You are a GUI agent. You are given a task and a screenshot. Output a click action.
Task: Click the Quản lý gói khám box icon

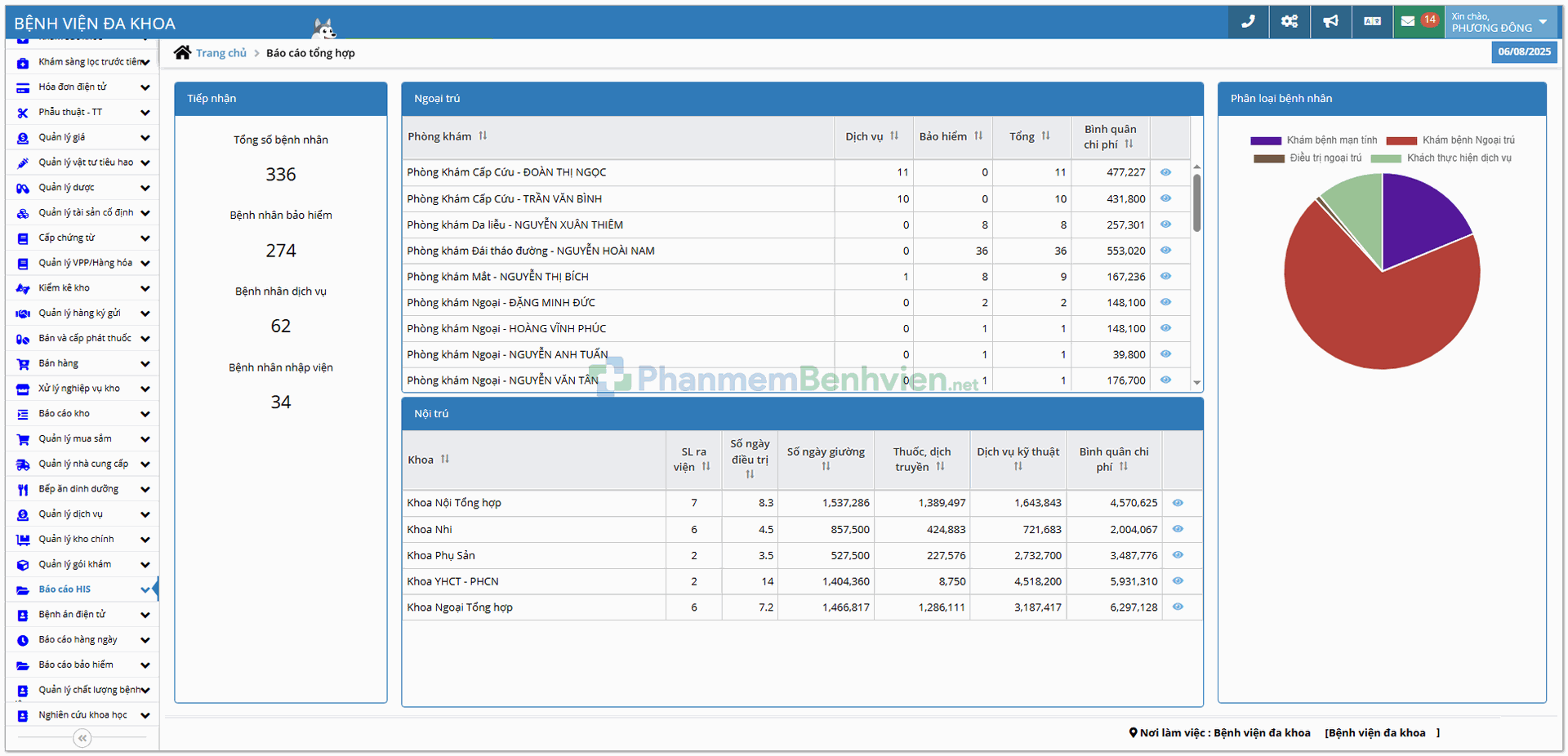[x=23, y=565]
